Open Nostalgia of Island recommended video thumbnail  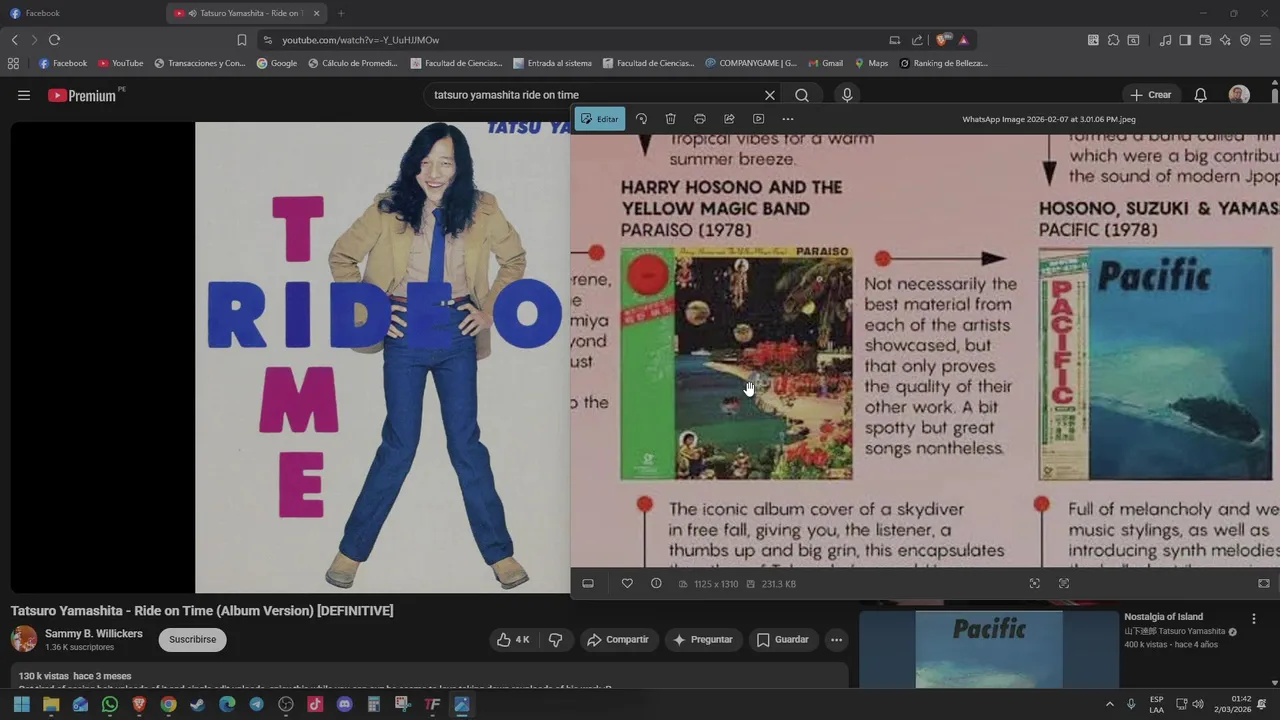988,648
